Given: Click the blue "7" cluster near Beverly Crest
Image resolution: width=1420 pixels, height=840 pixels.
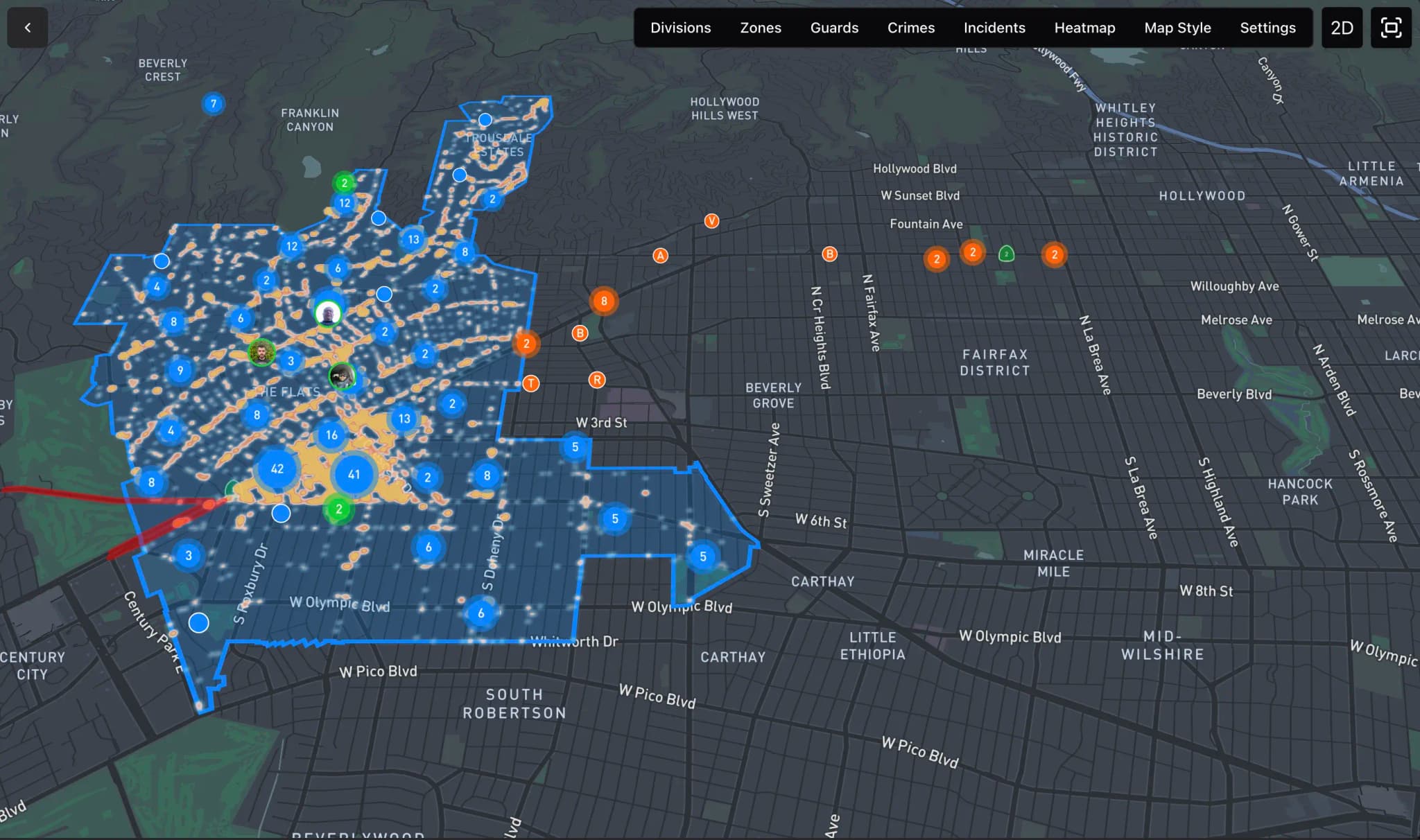Looking at the screenshot, I should (x=214, y=103).
